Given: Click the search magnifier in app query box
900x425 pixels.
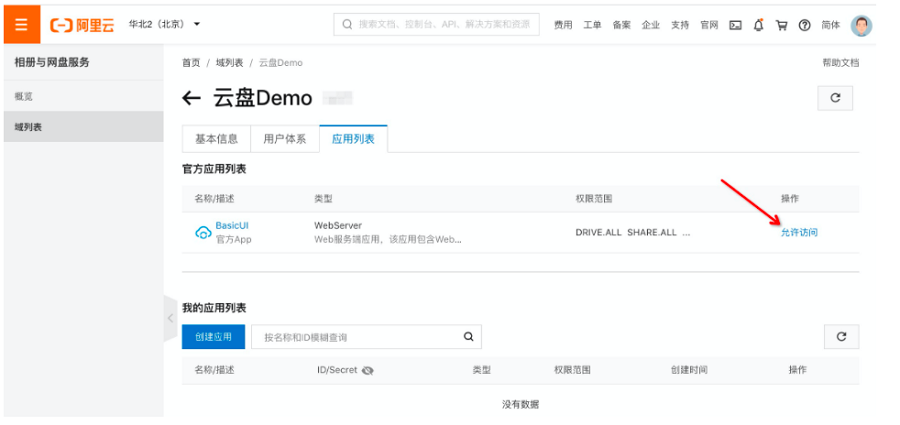Looking at the screenshot, I should (468, 337).
